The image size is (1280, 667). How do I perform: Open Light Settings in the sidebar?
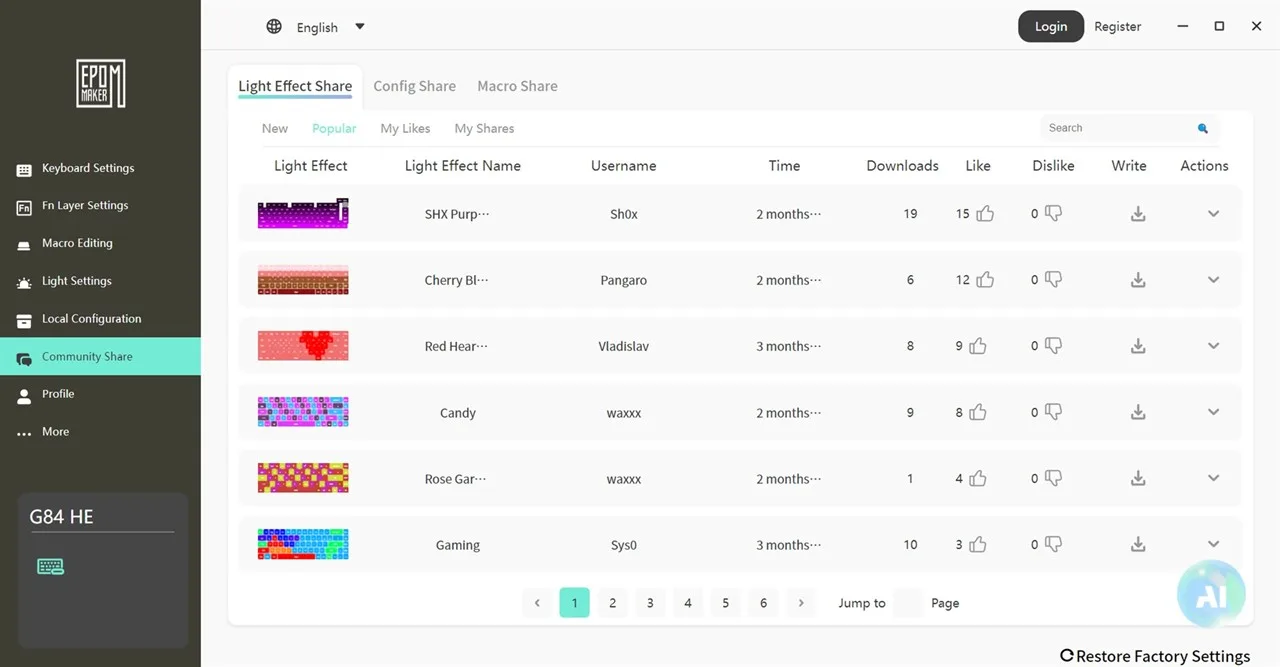[76, 281]
